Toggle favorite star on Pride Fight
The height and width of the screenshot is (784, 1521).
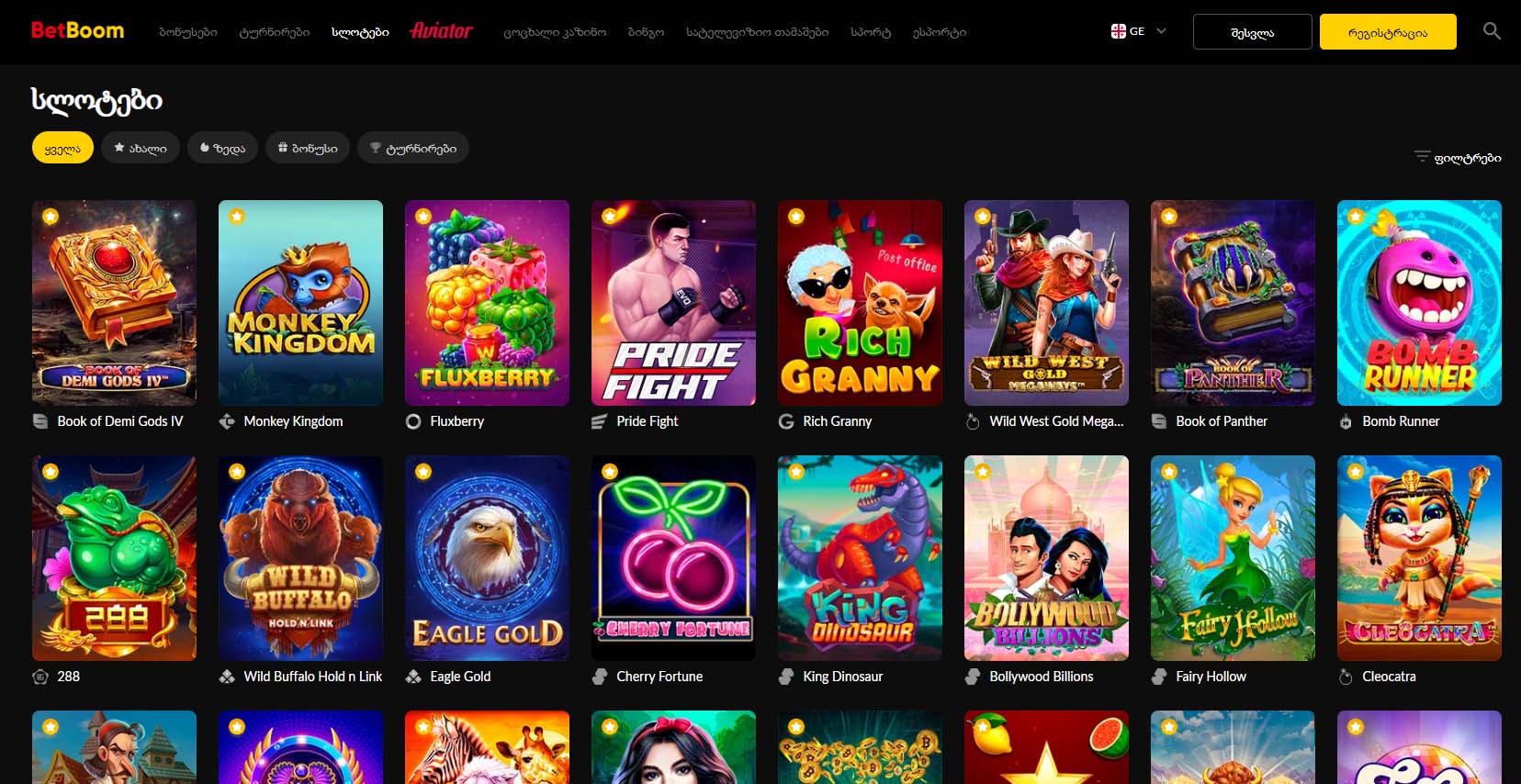click(x=610, y=217)
